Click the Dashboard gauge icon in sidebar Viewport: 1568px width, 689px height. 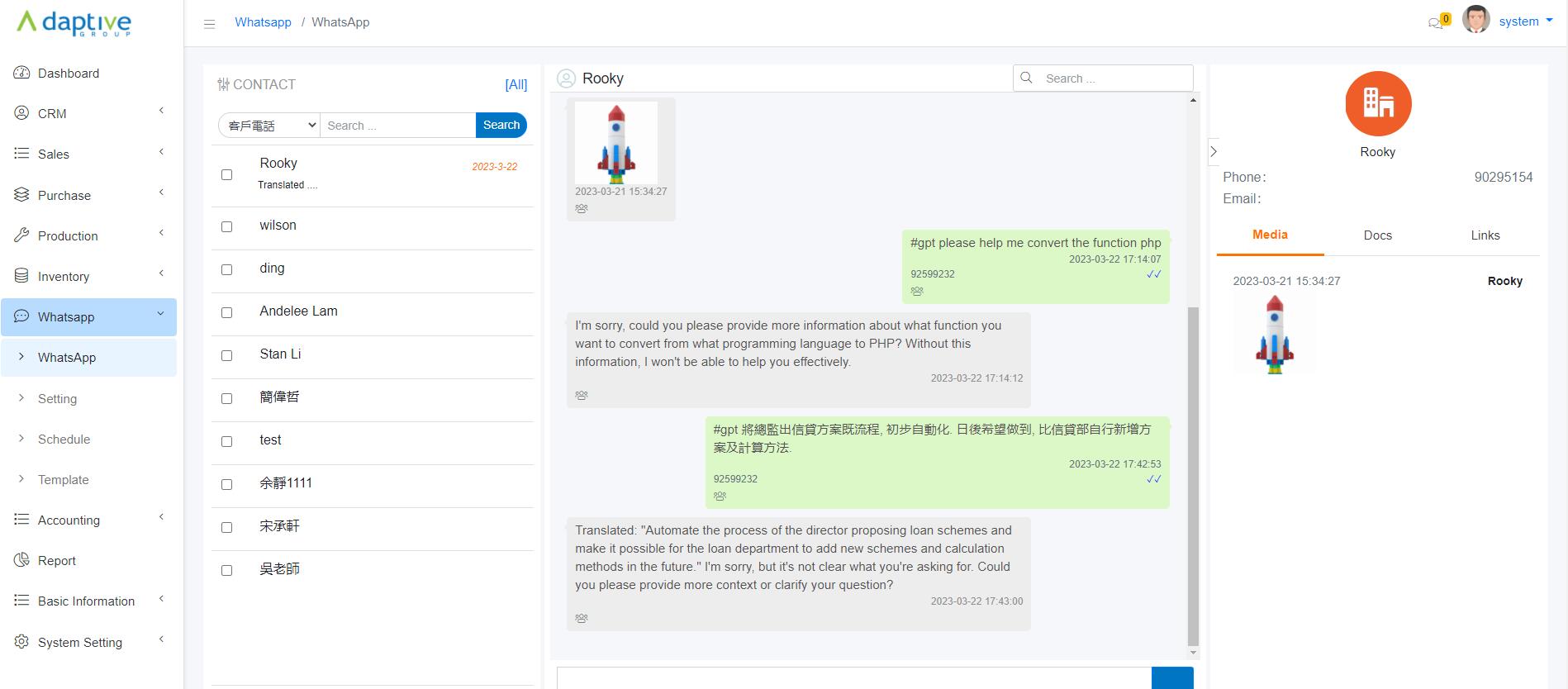click(x=21, y=73)
